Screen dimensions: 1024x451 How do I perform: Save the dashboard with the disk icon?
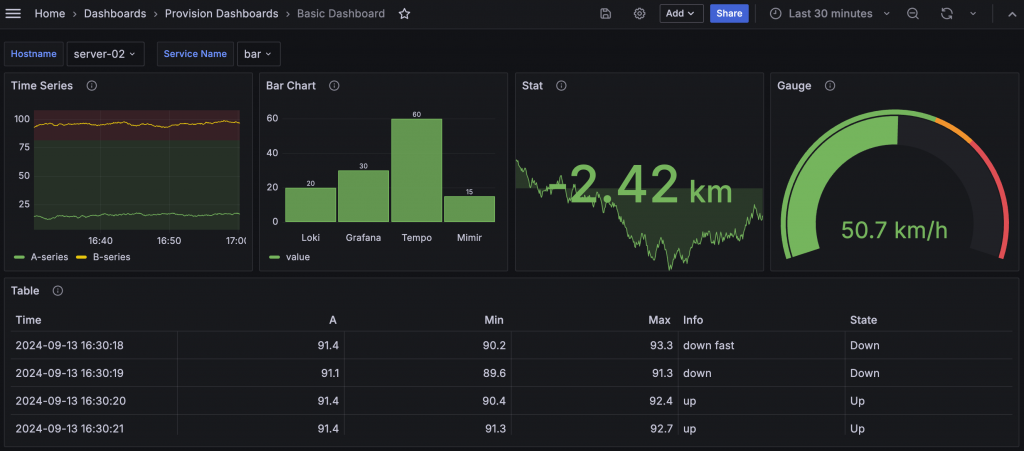click(605, 14)
